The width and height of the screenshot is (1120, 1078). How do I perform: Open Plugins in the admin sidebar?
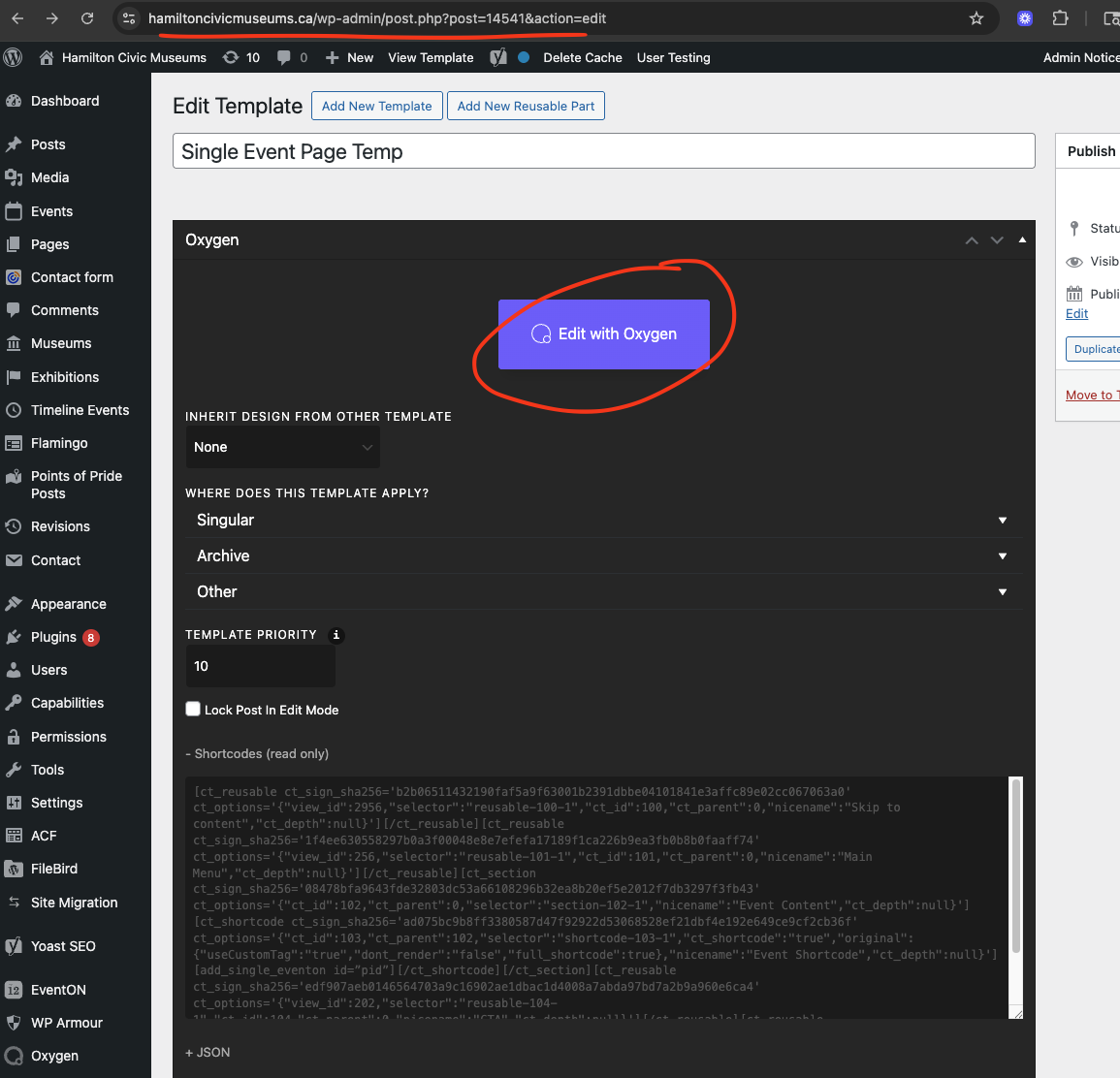pos(53,637)
